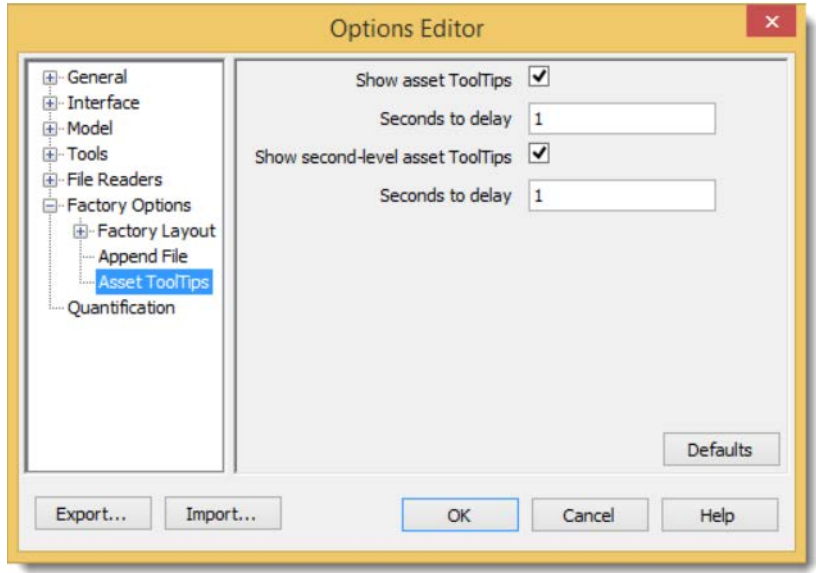The height and width of the screenshot is (573, 816).
Task: Toggle Show second-level asset ToolTips checkbox
Action: (540, 154)
